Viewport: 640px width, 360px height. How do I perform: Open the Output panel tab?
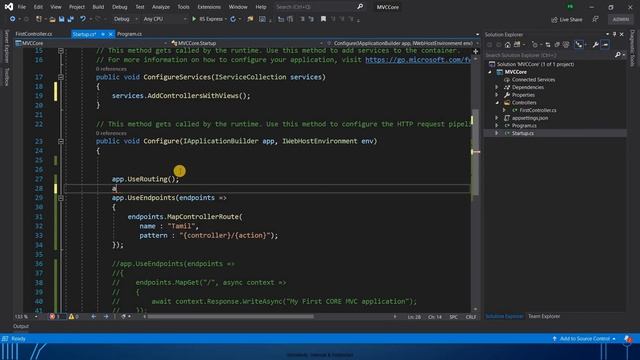tap(21, 327)
